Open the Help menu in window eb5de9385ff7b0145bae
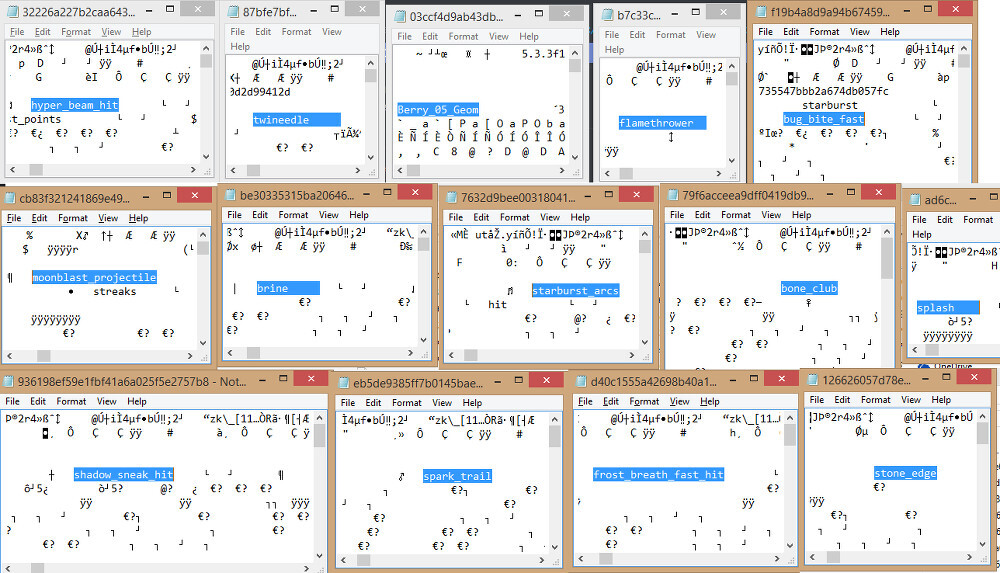This screenshot has width=1000, height=573. pos(472,403)
